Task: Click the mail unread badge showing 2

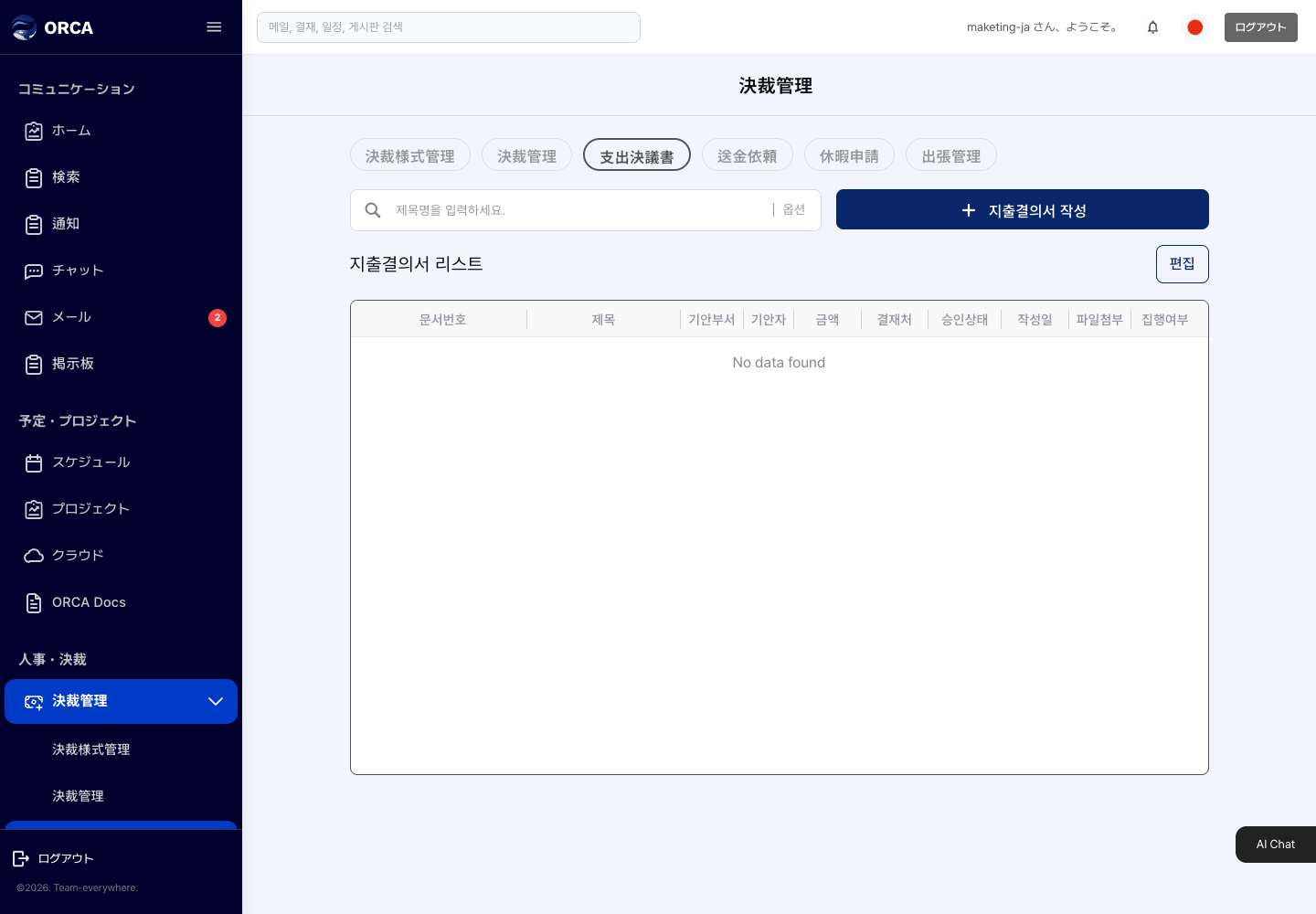Action: click(x=218, y=317)
